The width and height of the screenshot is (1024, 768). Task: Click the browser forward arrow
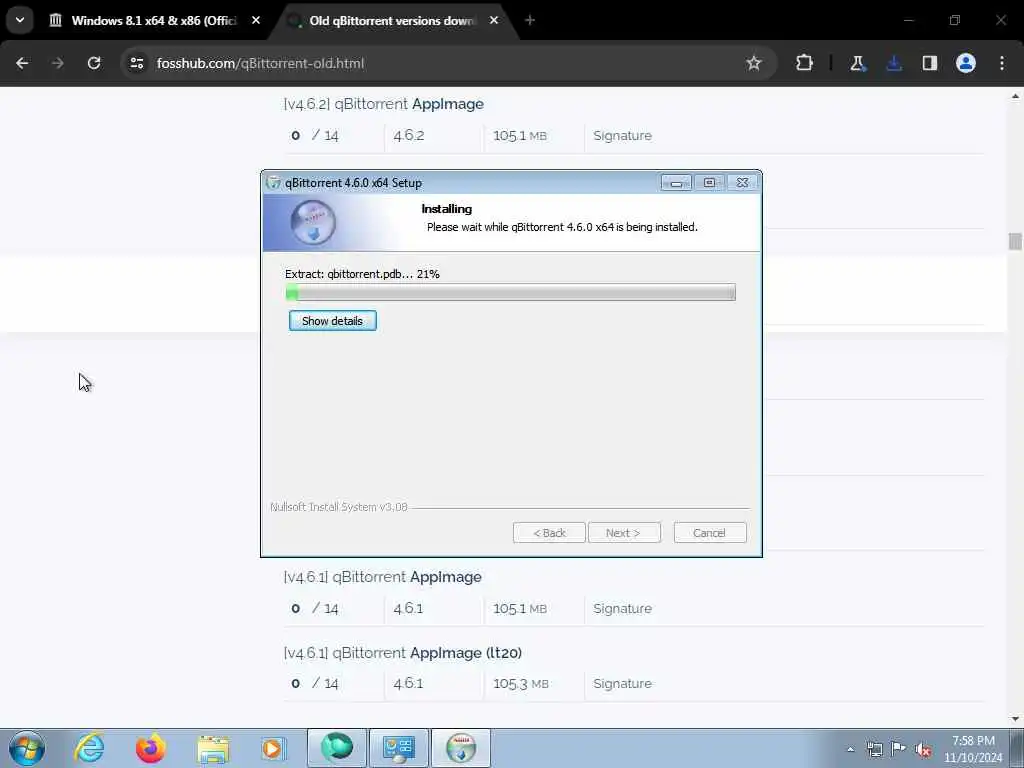click(57, 63)
